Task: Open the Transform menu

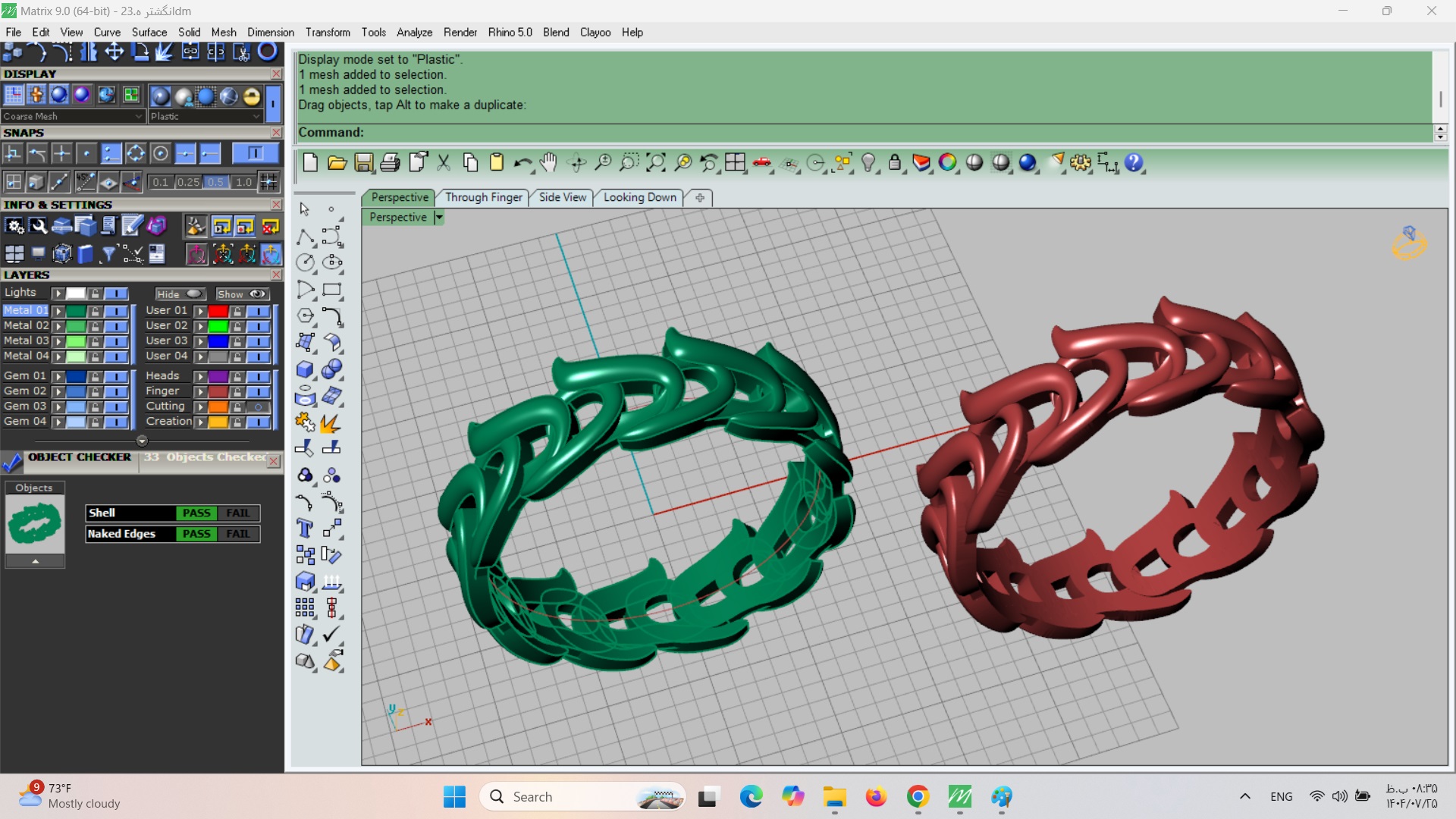Action: (x=328, y=32)
